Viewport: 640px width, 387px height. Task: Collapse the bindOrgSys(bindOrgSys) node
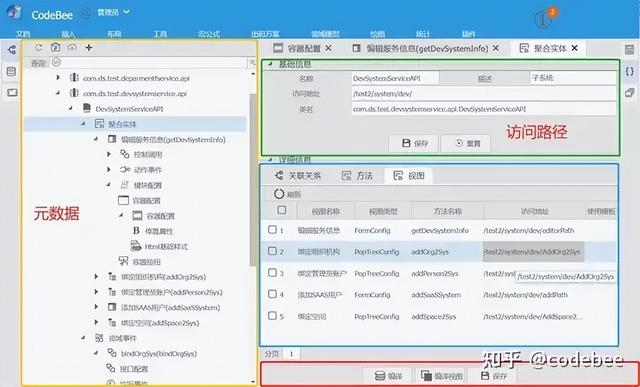click(96, 353)
